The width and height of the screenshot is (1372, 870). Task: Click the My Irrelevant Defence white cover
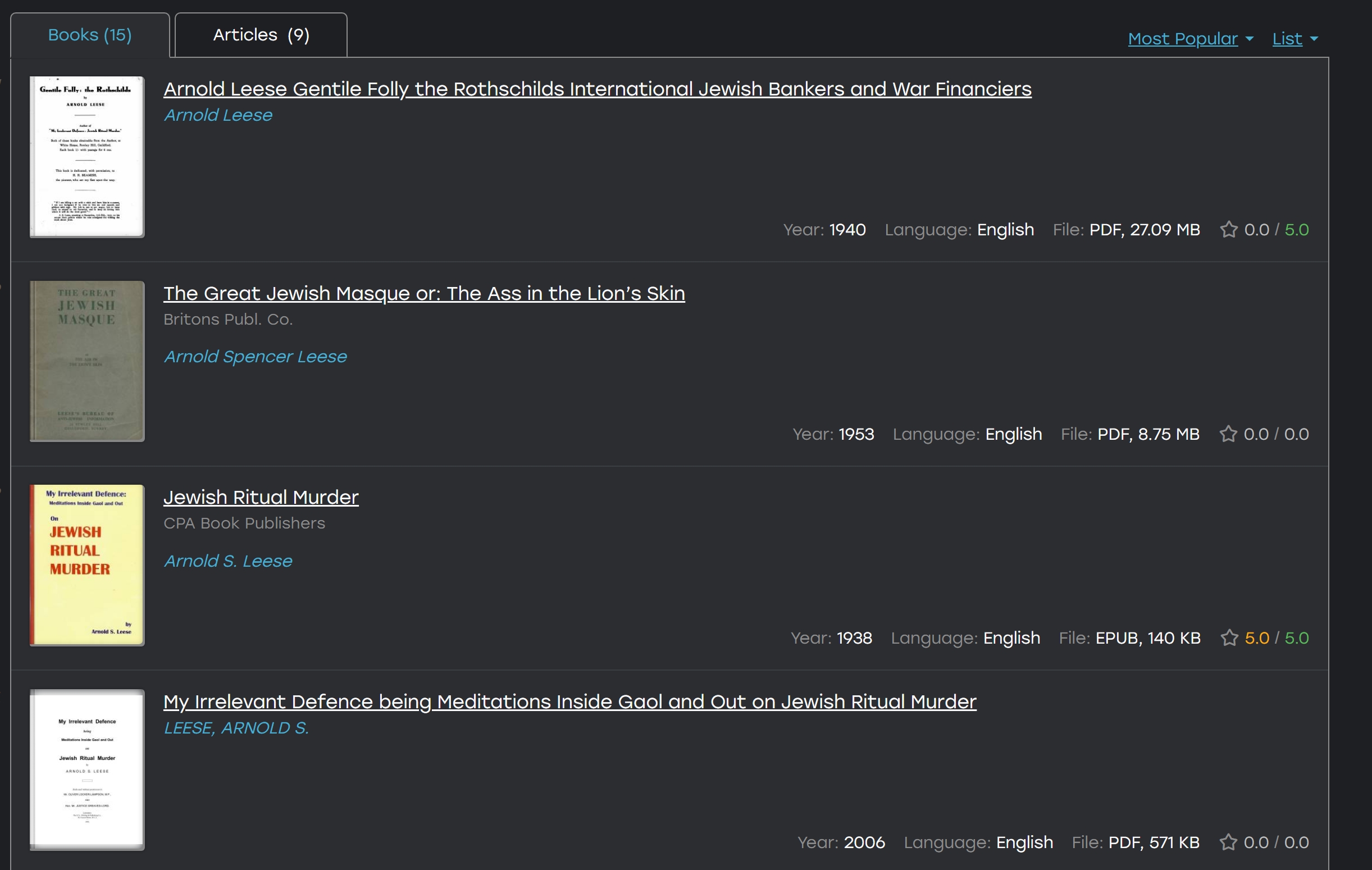tap(87, 769)
